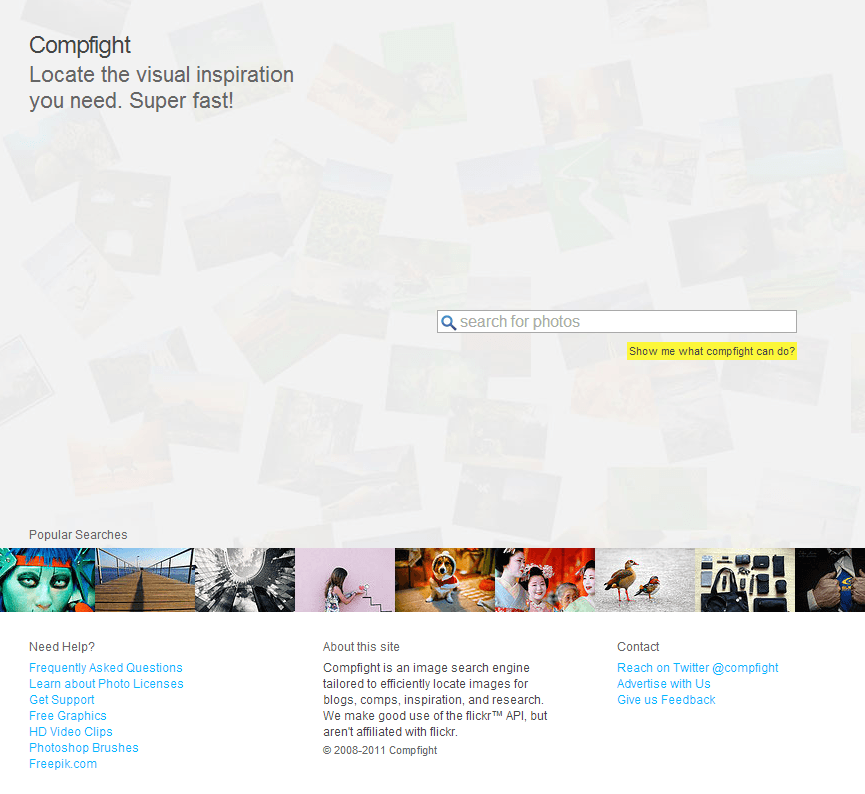Visit the Free Graphics link
The height and width of the screenshot is (794, 865).
68,716
